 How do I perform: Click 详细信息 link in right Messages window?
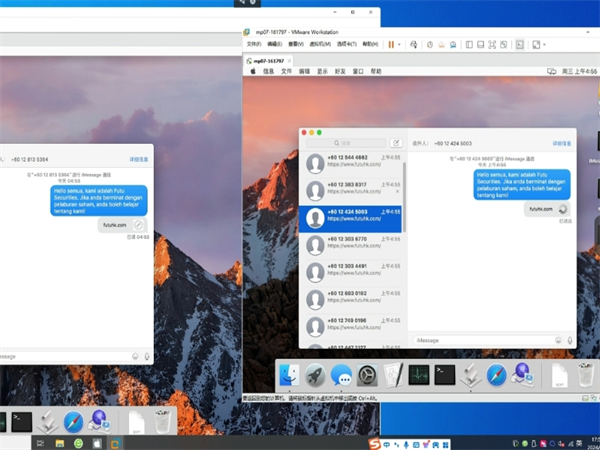(x=562, y=144)
